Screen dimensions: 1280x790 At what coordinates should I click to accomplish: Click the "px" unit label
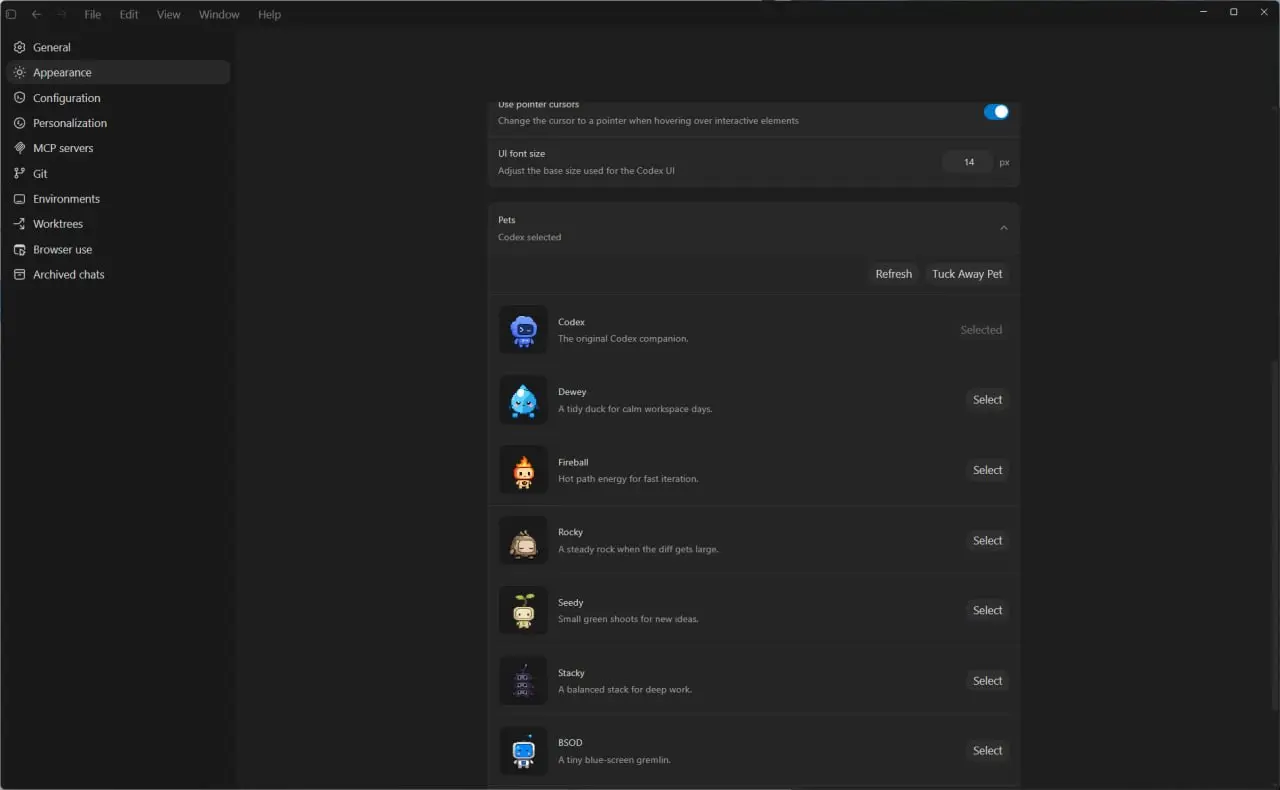point(1004,162)
